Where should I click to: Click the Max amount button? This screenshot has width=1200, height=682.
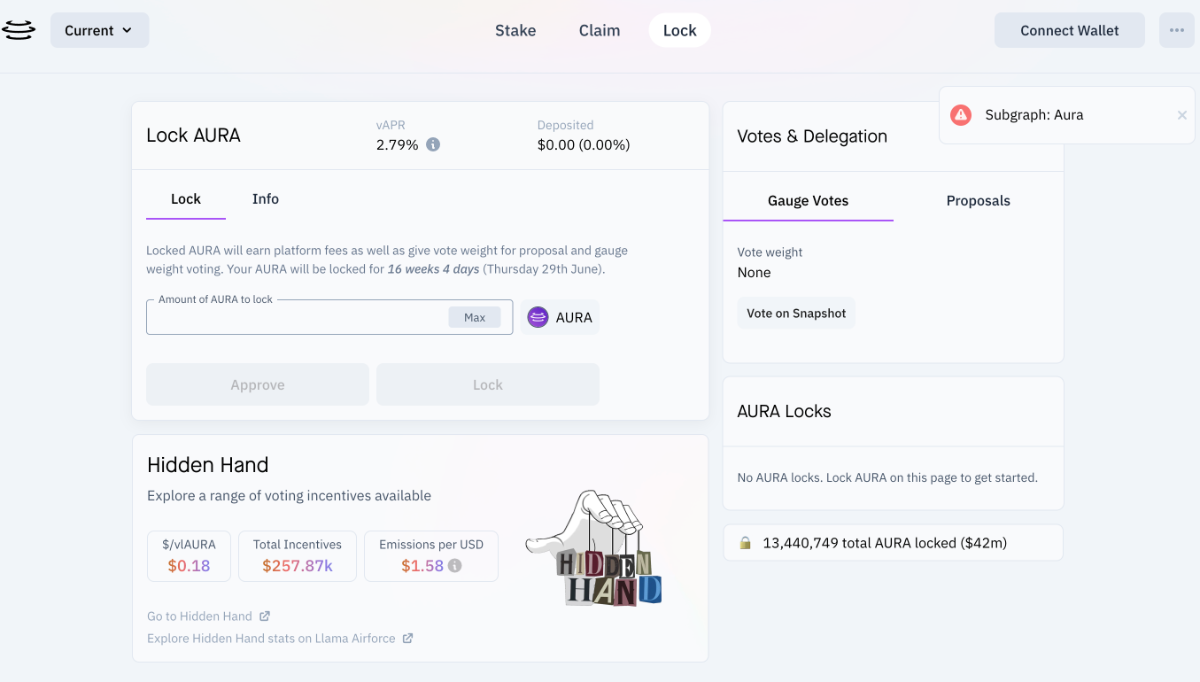[475, 317]
